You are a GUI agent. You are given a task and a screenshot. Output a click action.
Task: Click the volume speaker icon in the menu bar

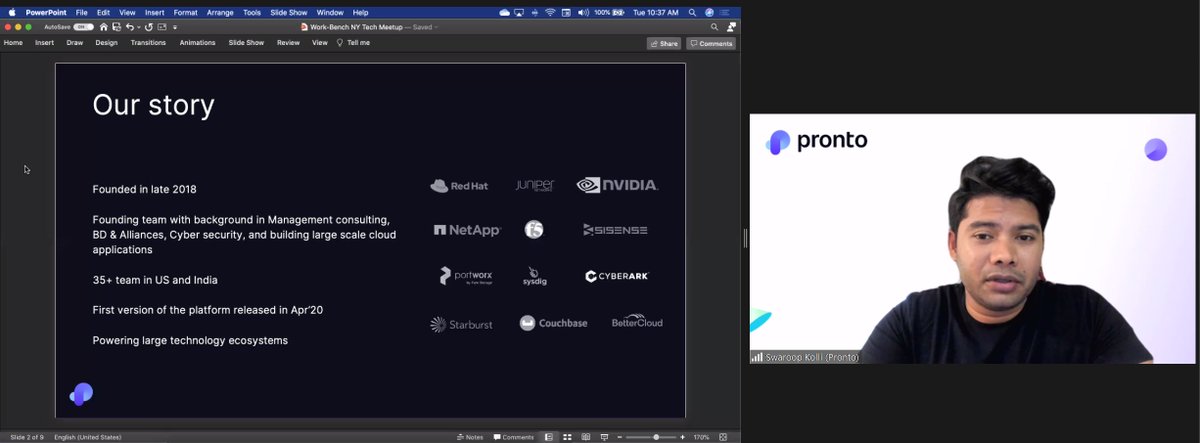pyautogui.click(x=583, y=12)
